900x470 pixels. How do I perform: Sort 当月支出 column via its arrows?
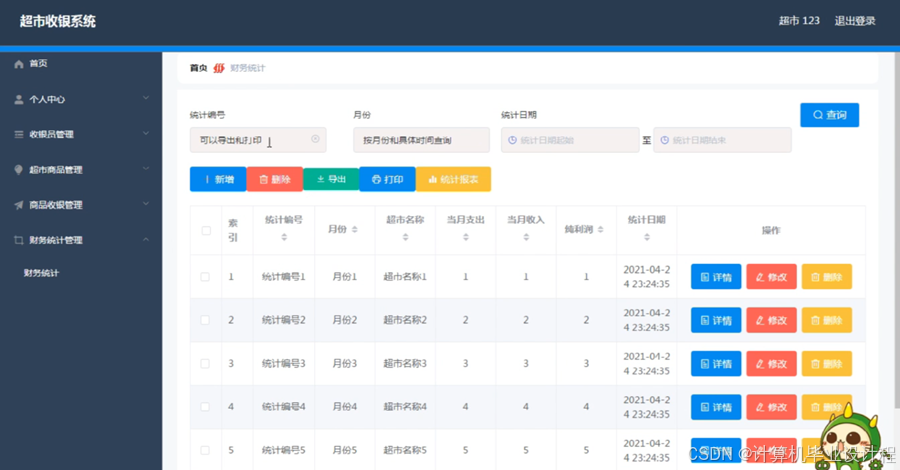pyautogui.click(x=466, y=237)
